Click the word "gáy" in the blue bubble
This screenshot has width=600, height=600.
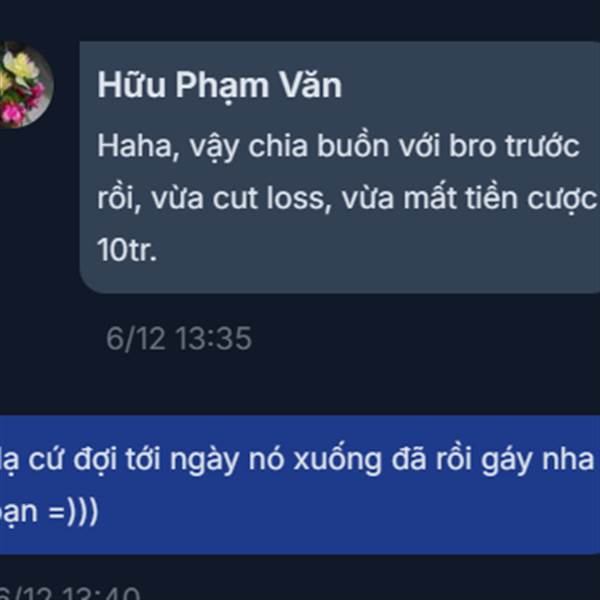(506, 461)
